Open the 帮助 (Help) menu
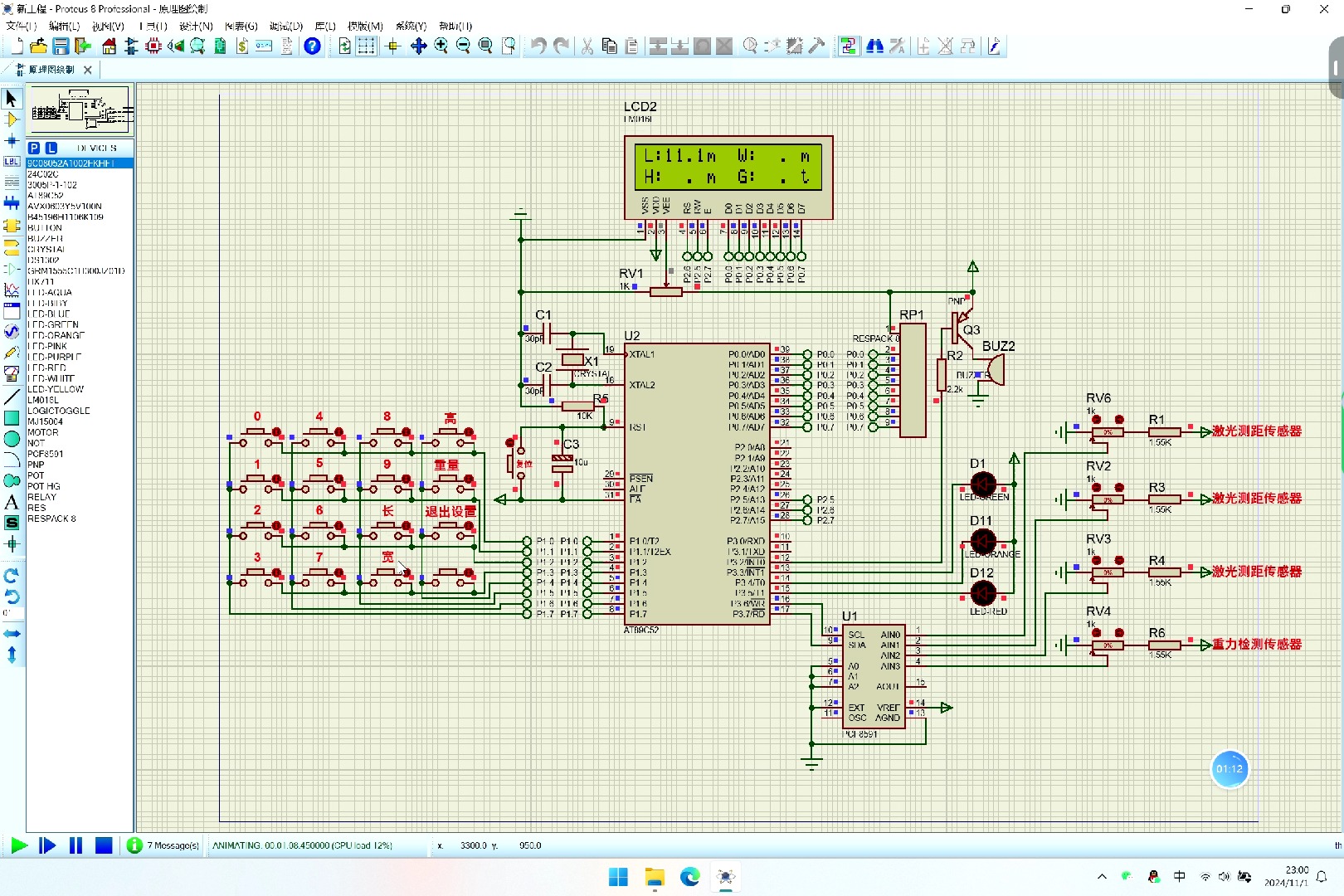 pos(455,27)
